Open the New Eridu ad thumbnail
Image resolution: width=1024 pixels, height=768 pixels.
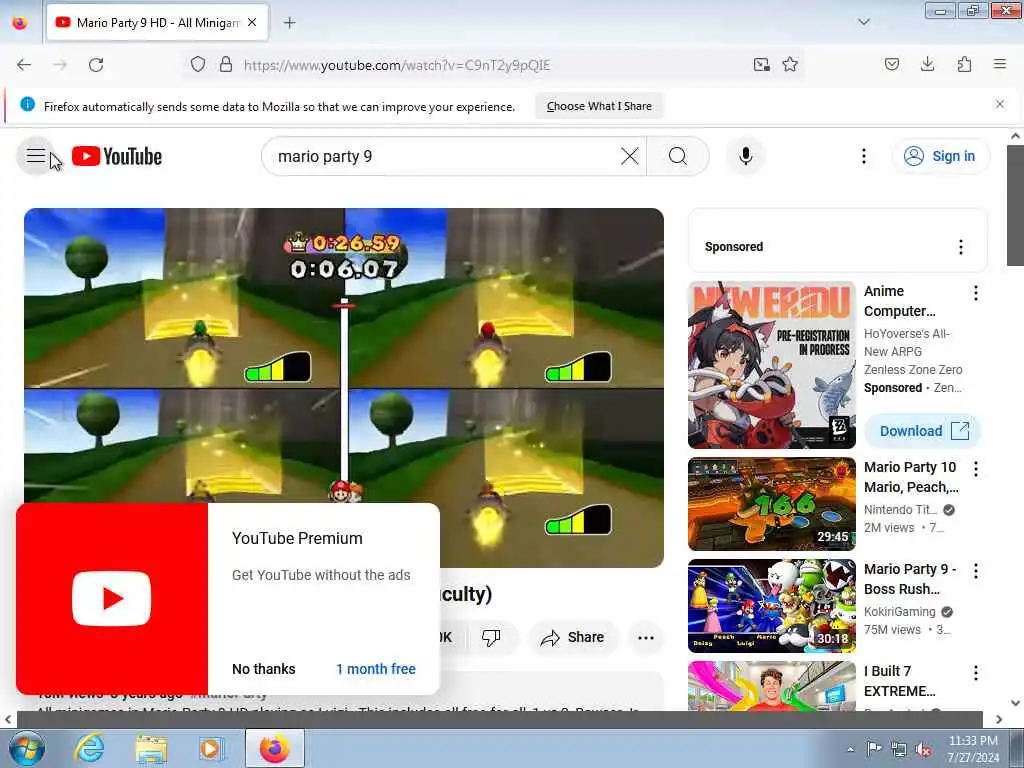(x=771, y=365)
